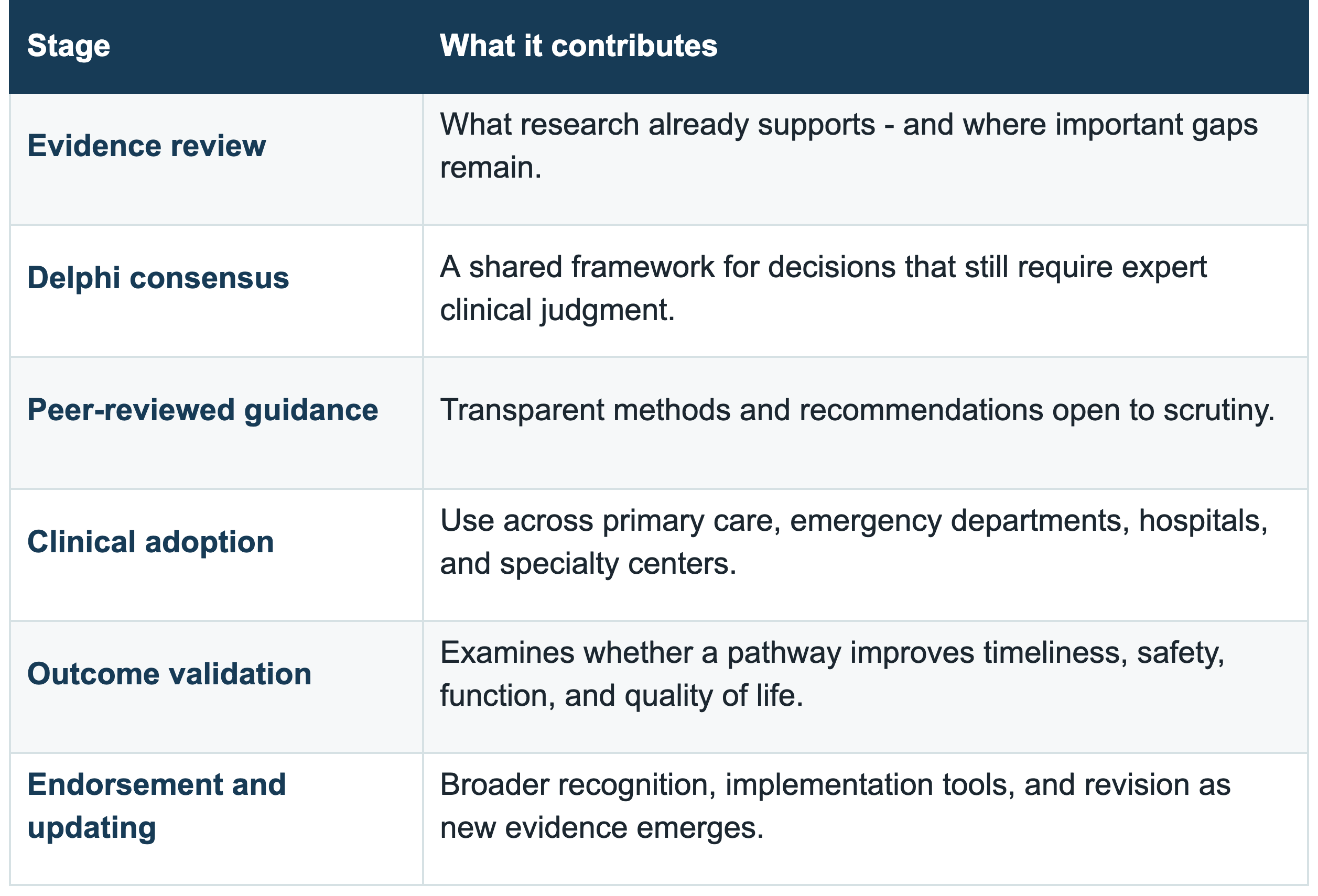Image resolution: width=1318 pixels, height=896 pixels.
Task: Click the word 'updating' in last row
Action: click(x=92, y=828)
